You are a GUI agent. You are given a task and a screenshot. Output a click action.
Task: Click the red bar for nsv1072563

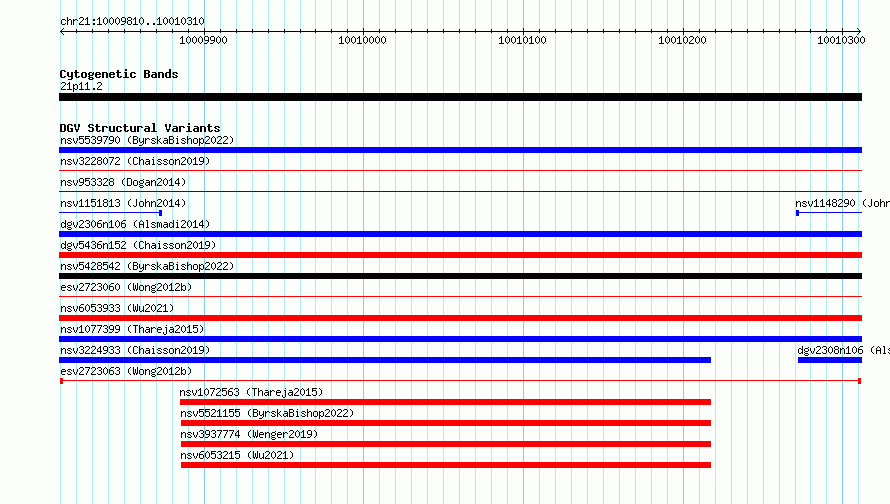(446, 402)
